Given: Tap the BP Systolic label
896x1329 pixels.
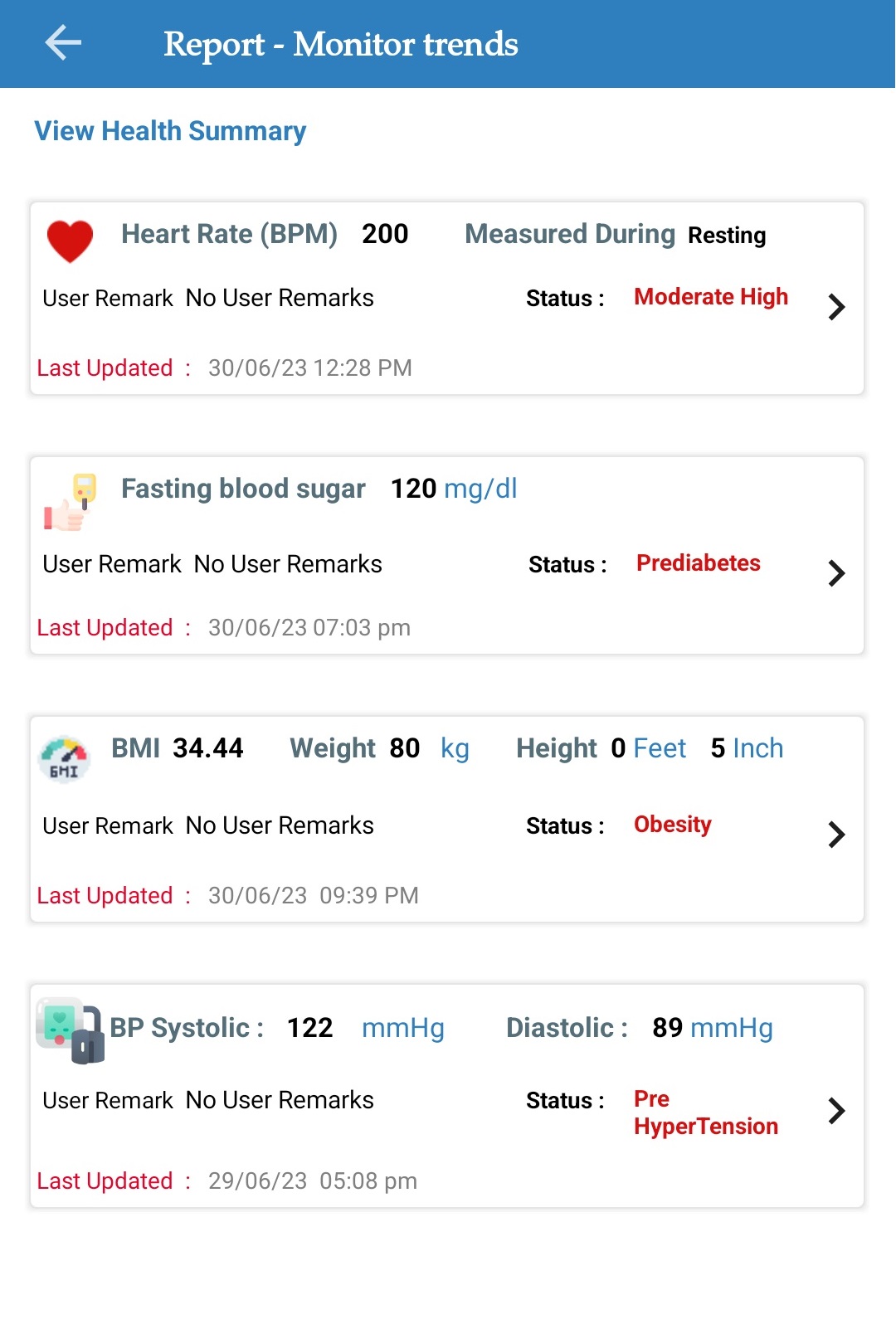Looking at the screenshot, I should point(187,1028).
